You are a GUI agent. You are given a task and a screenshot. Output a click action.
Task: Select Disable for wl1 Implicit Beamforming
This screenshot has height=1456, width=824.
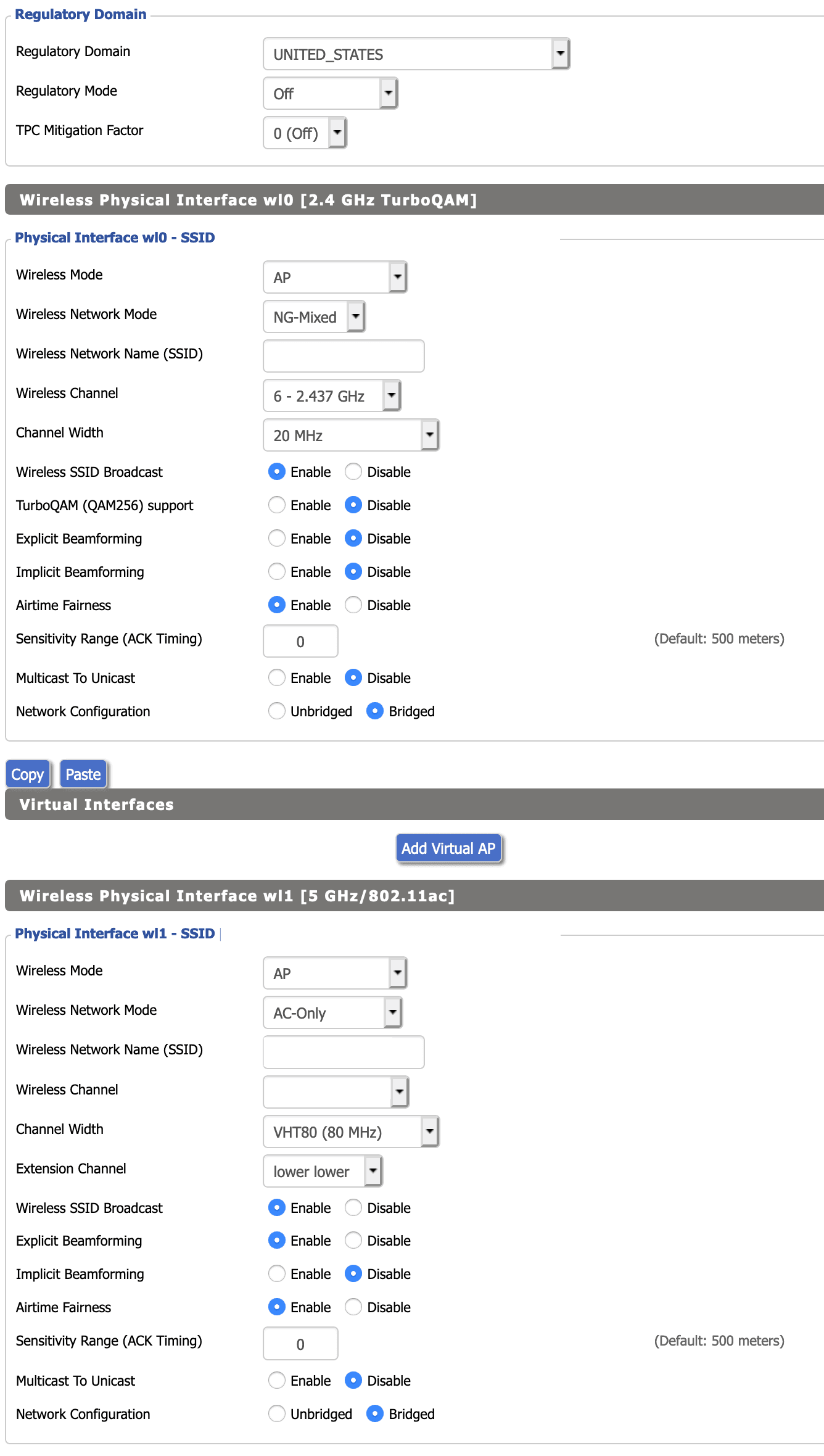[353, 1273]
